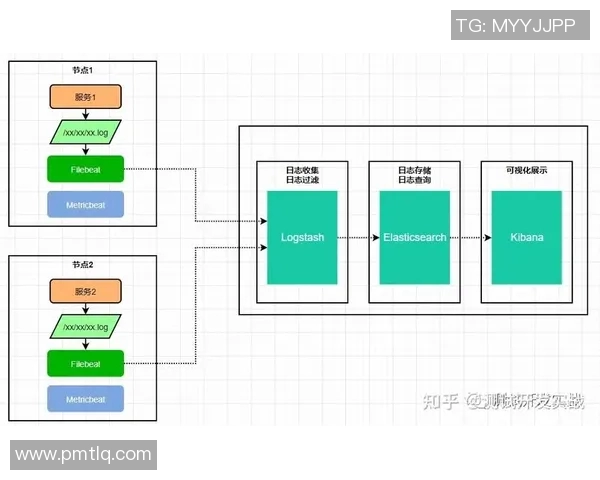Click the teal Logstash block
This screenshot has height=480, width=600.
click(302, 237)
